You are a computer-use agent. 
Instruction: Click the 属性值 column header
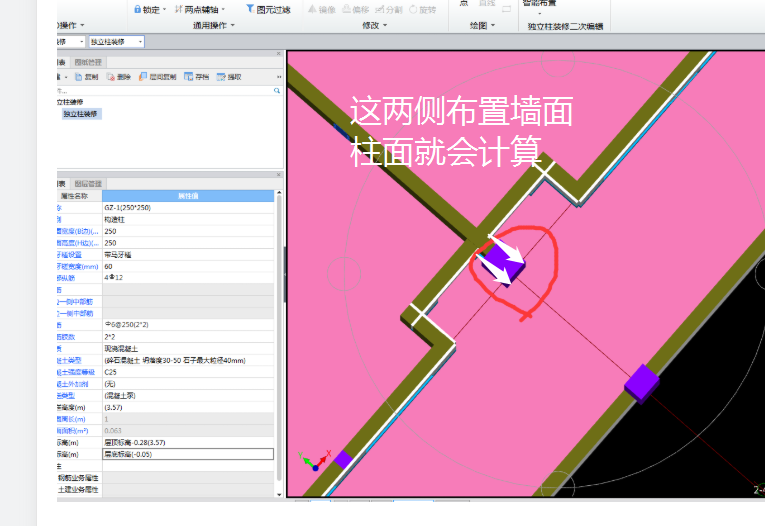[188, 196]
